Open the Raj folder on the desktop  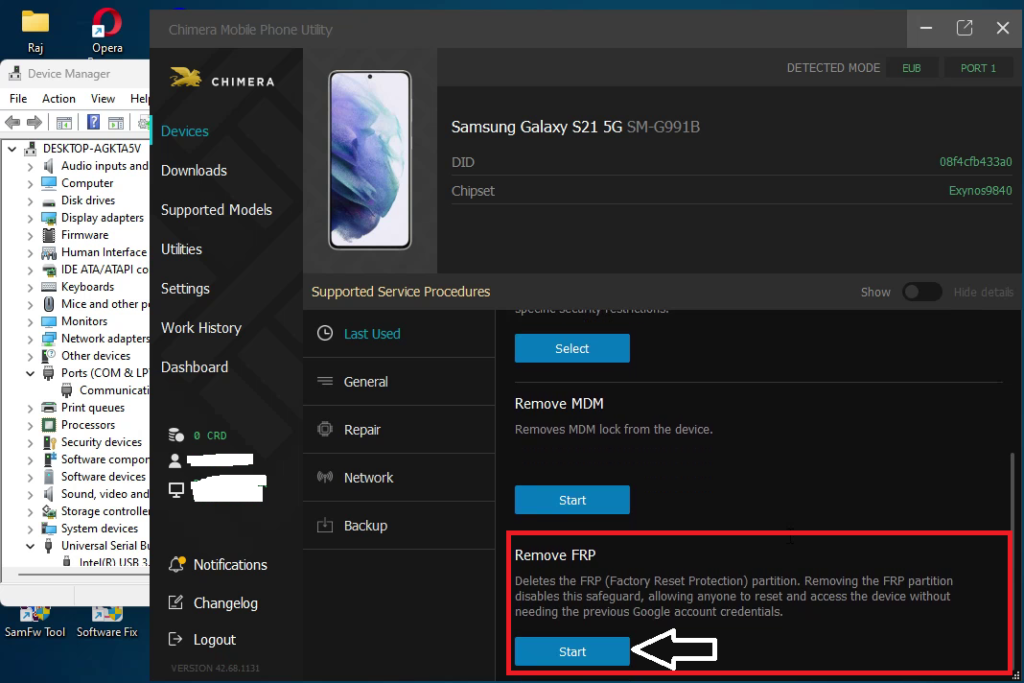pyautogui.click(x=35, y=30)
